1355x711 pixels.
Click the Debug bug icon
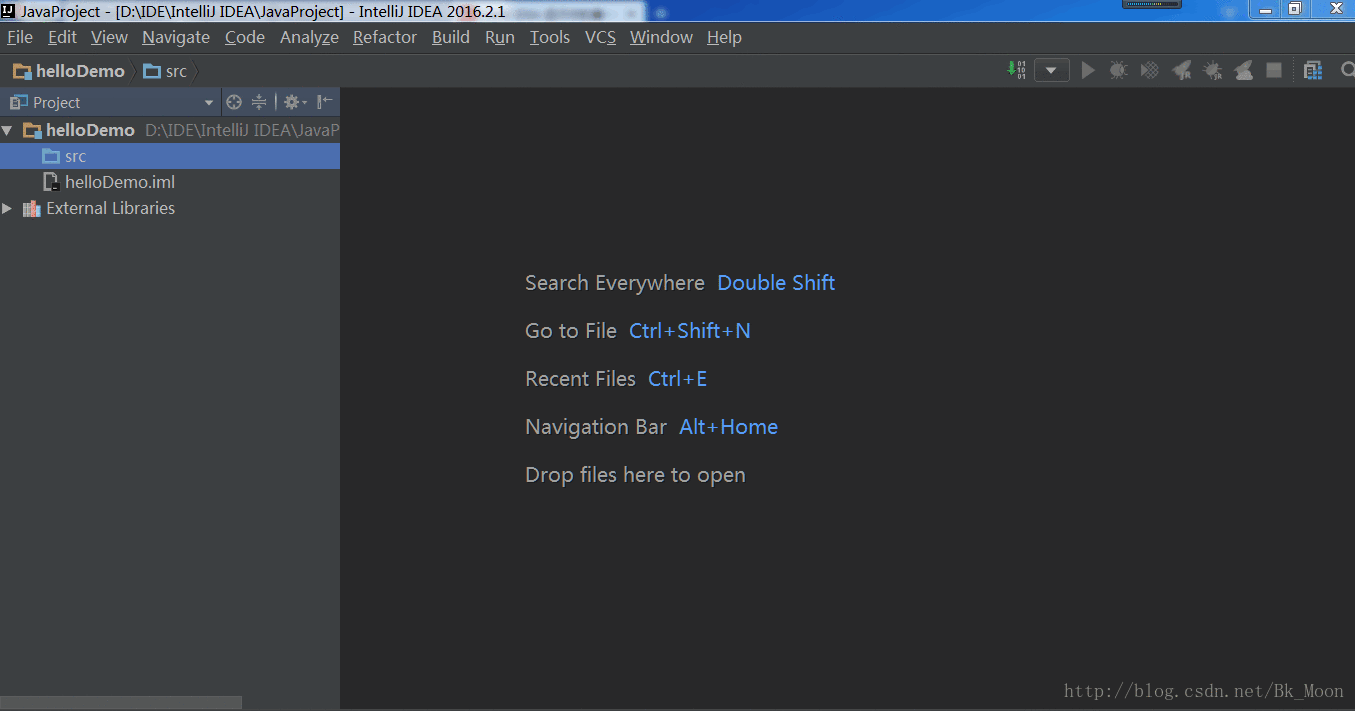[1118, 70]
